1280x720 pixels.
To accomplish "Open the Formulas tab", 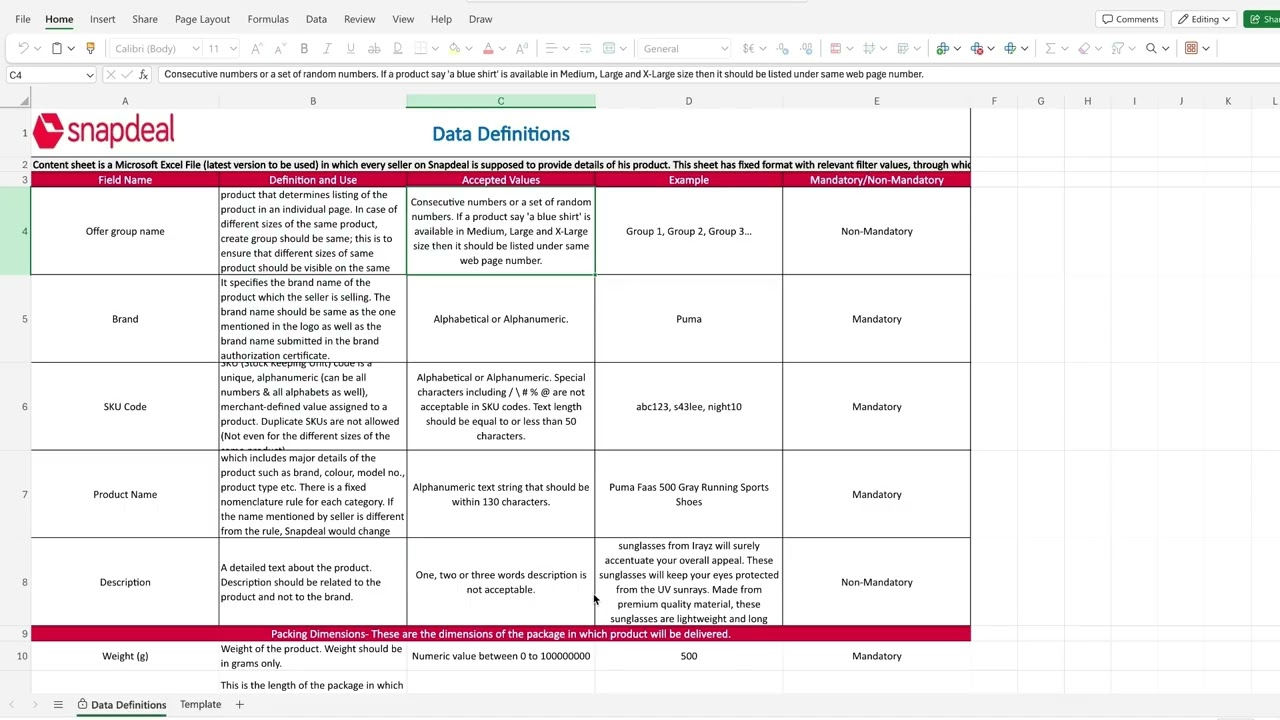I will [x=268, y=19].
